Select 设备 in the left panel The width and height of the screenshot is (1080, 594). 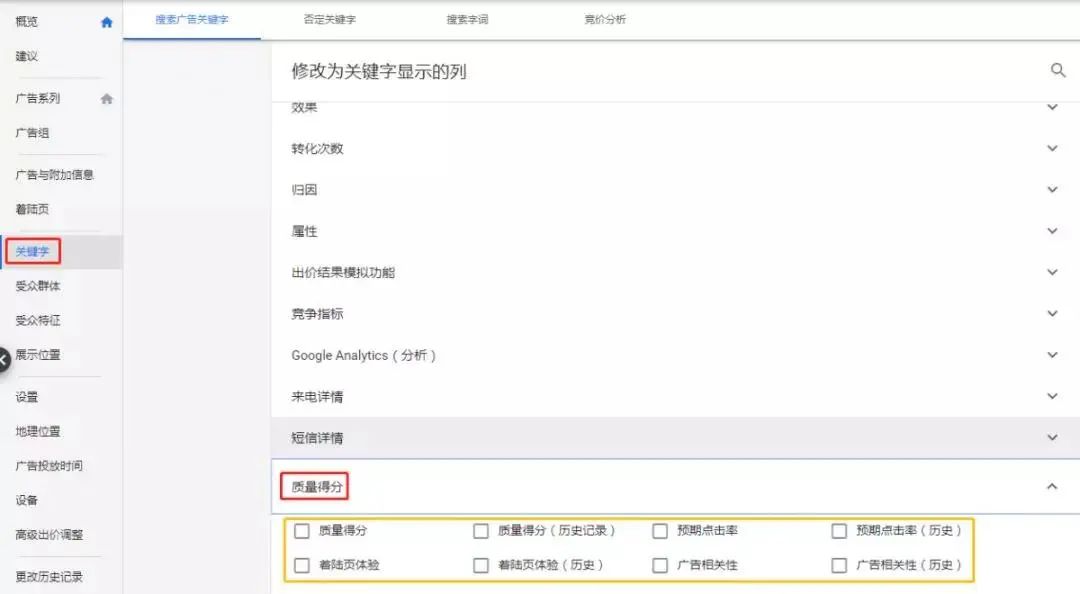[x=26, y=500]
